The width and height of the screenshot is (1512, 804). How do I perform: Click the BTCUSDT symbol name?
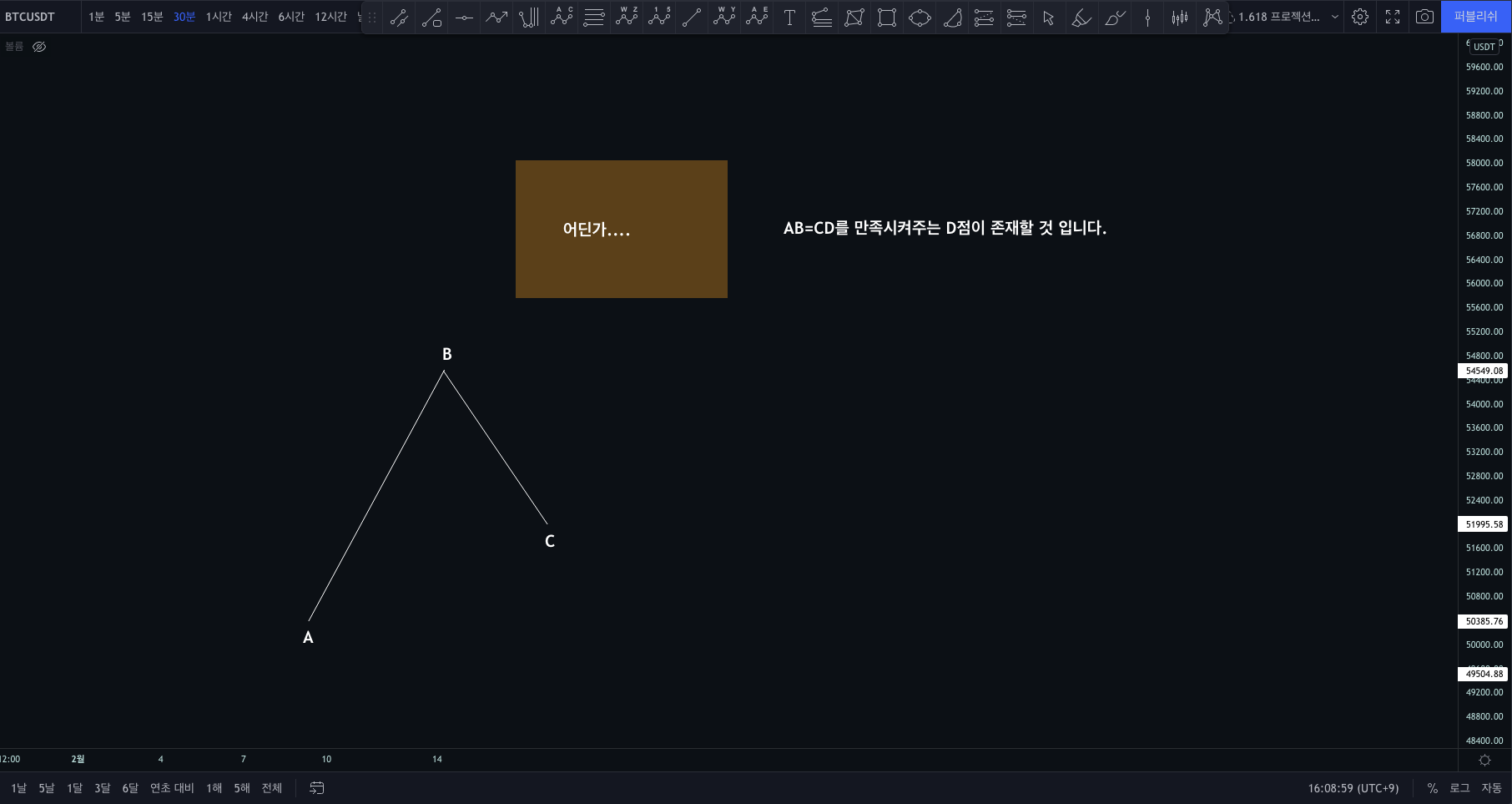click(30, 17)
